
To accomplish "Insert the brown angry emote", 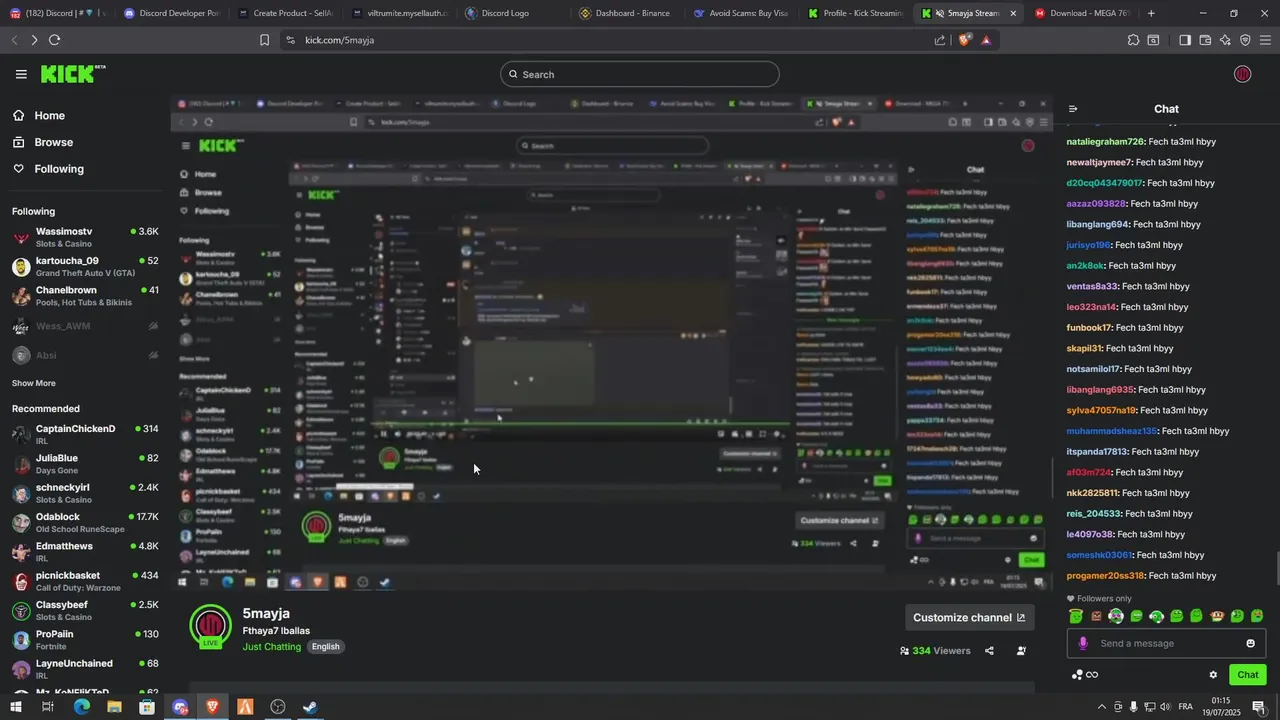I will (x=1096, y=616).
